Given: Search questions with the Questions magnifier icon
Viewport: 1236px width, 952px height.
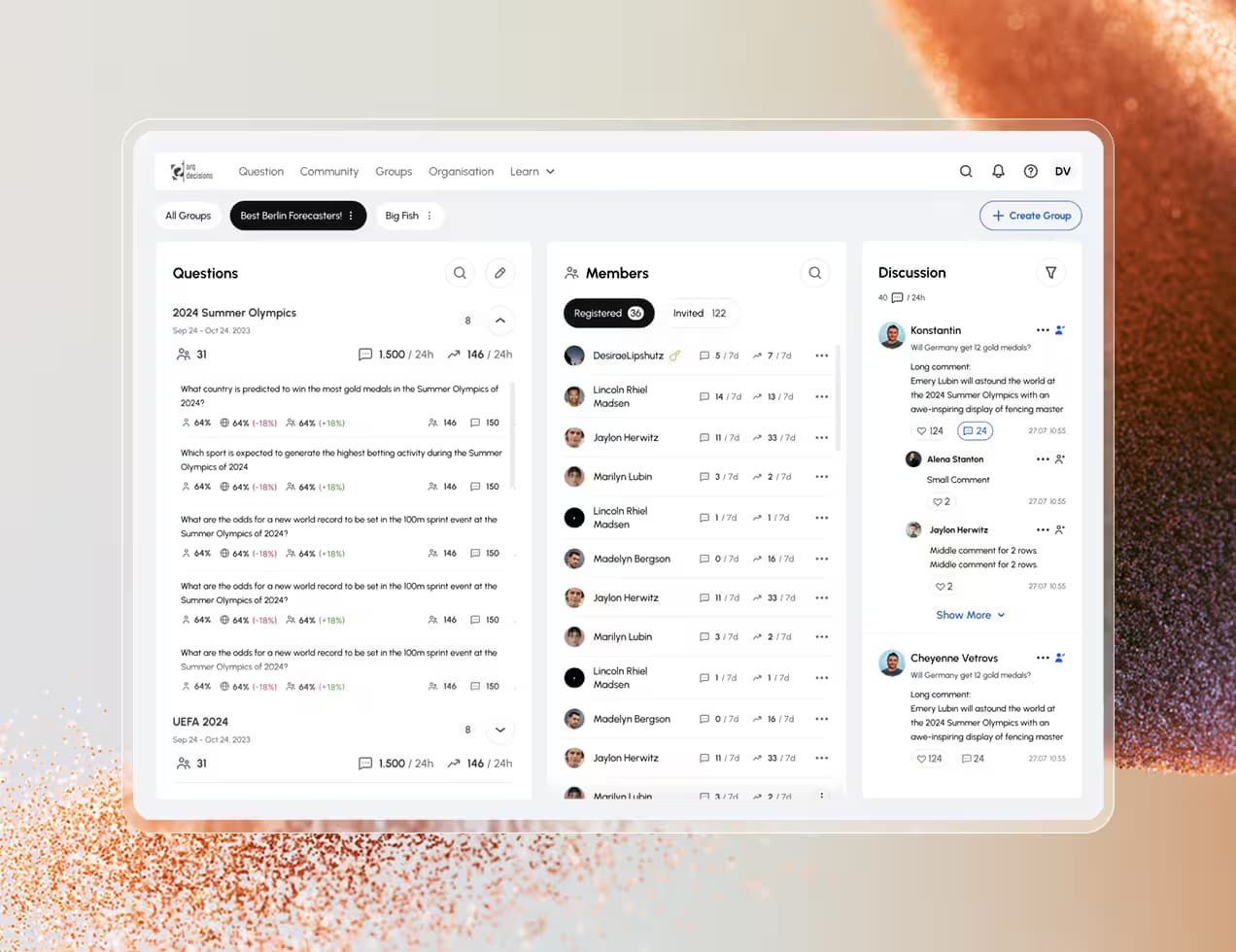Looking at the screenshot, I should tap(460, 273).
